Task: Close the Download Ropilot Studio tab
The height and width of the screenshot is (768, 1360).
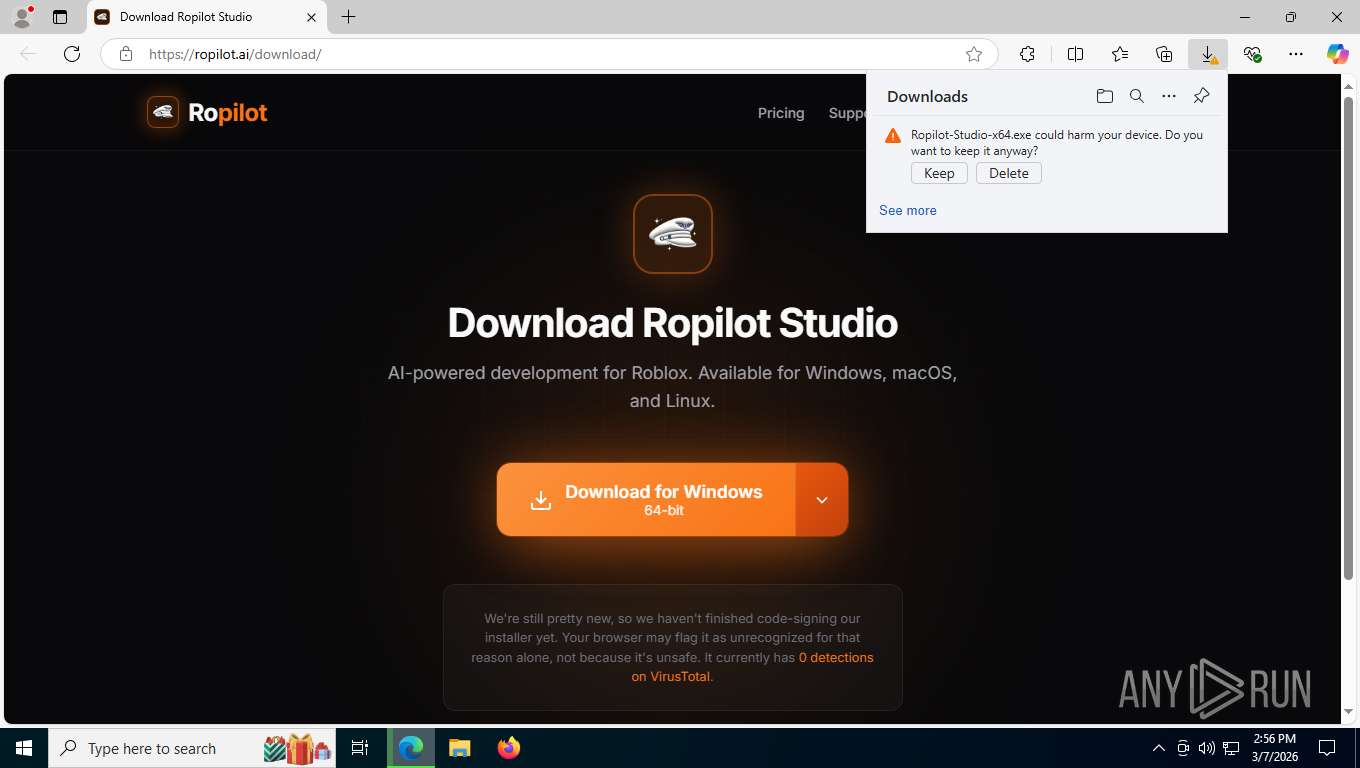Action: tap(311, 17)
